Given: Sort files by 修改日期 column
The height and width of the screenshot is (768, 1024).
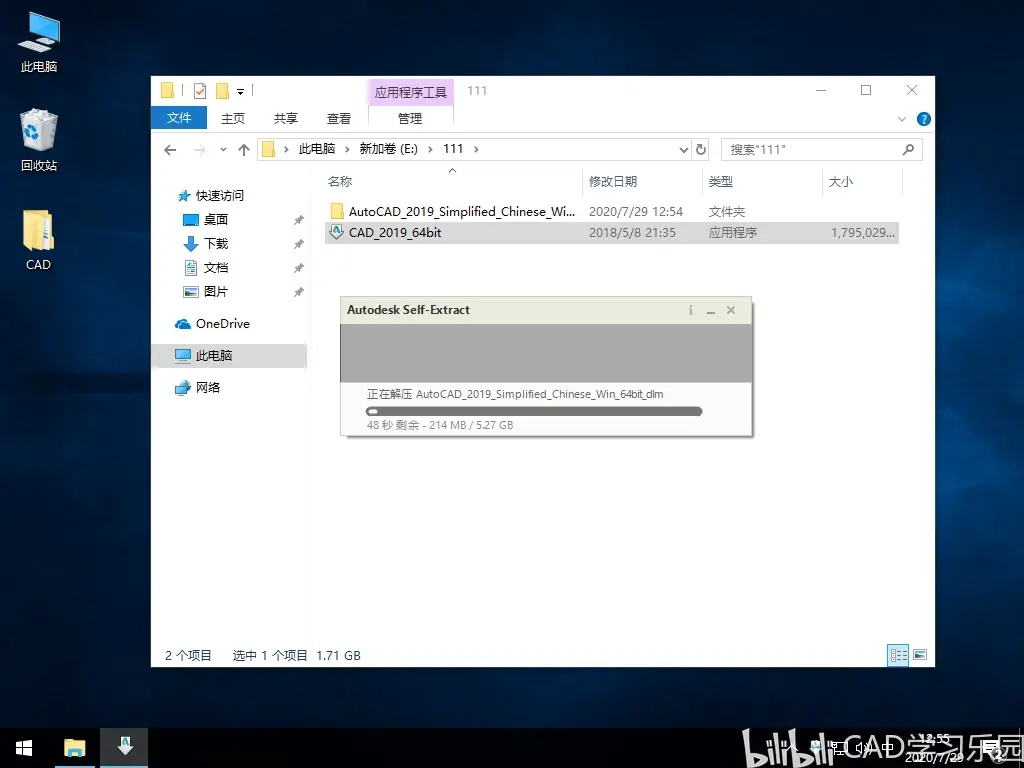Looking at the screenshot, I should click(613, 182).
